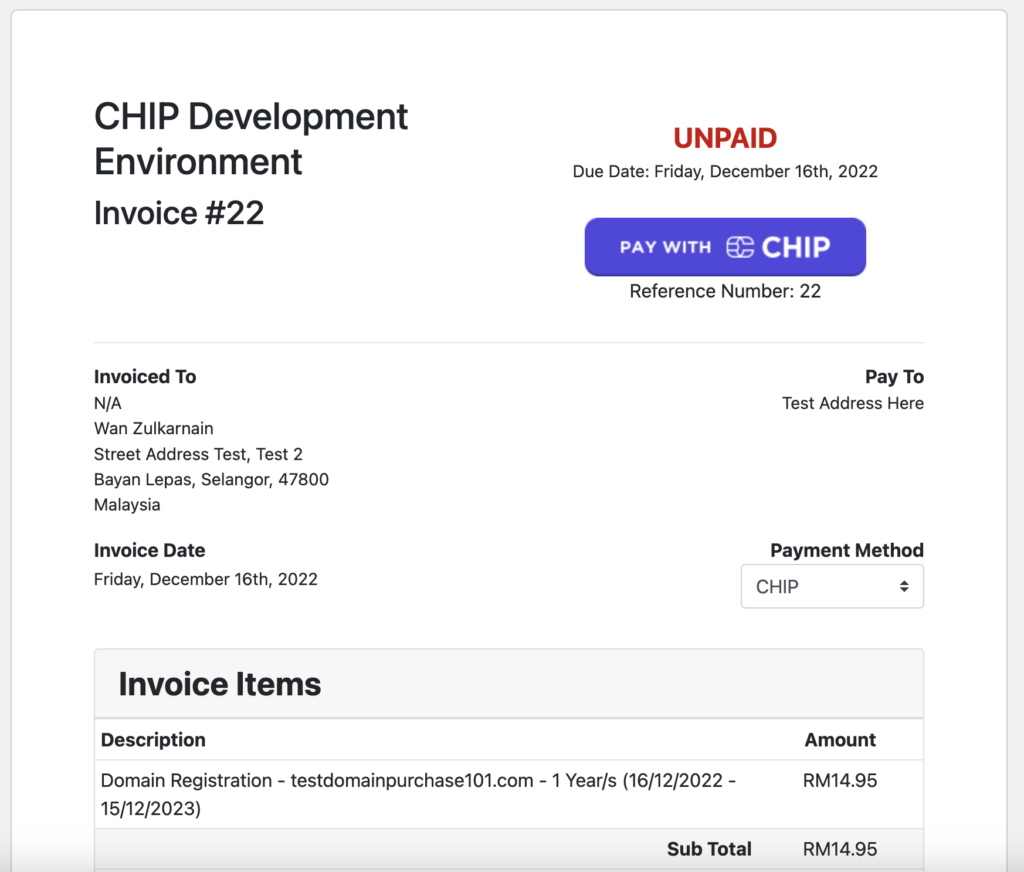Image resolution: width=1024 pixels, height=872 pixels.
Task: Click the Amount column header
Action: 840,739
